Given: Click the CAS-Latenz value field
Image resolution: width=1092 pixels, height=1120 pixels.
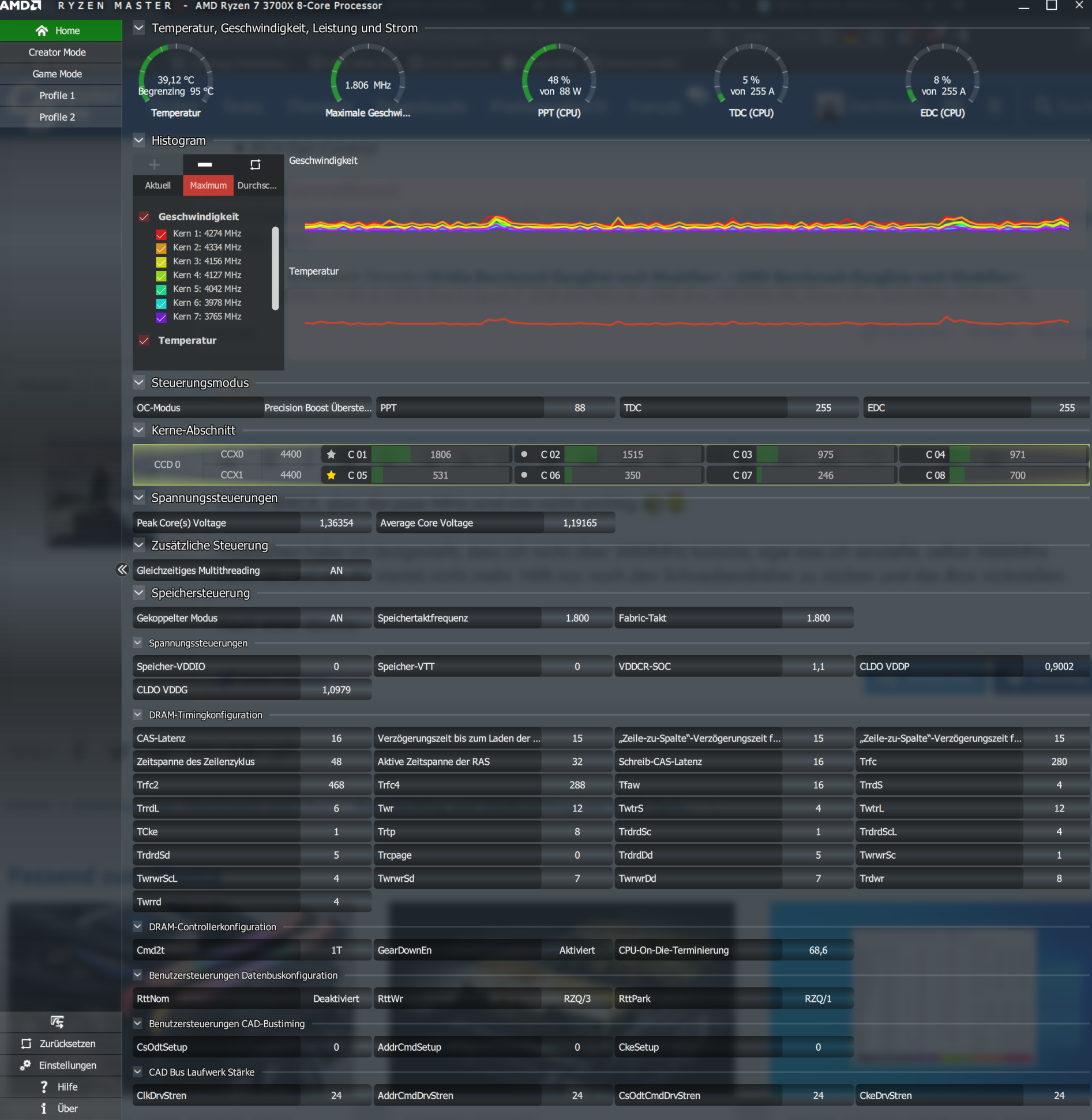Looking at the screenshot, I should 336,738.
